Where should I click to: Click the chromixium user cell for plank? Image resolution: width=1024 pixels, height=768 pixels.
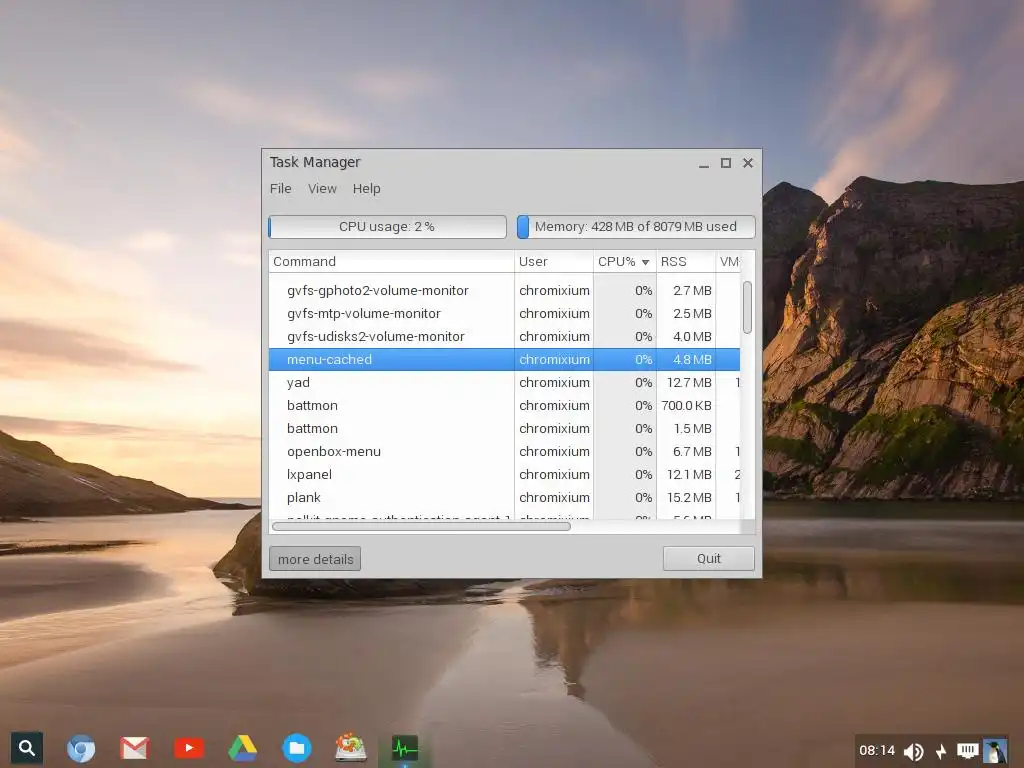[x=554, y=497]
